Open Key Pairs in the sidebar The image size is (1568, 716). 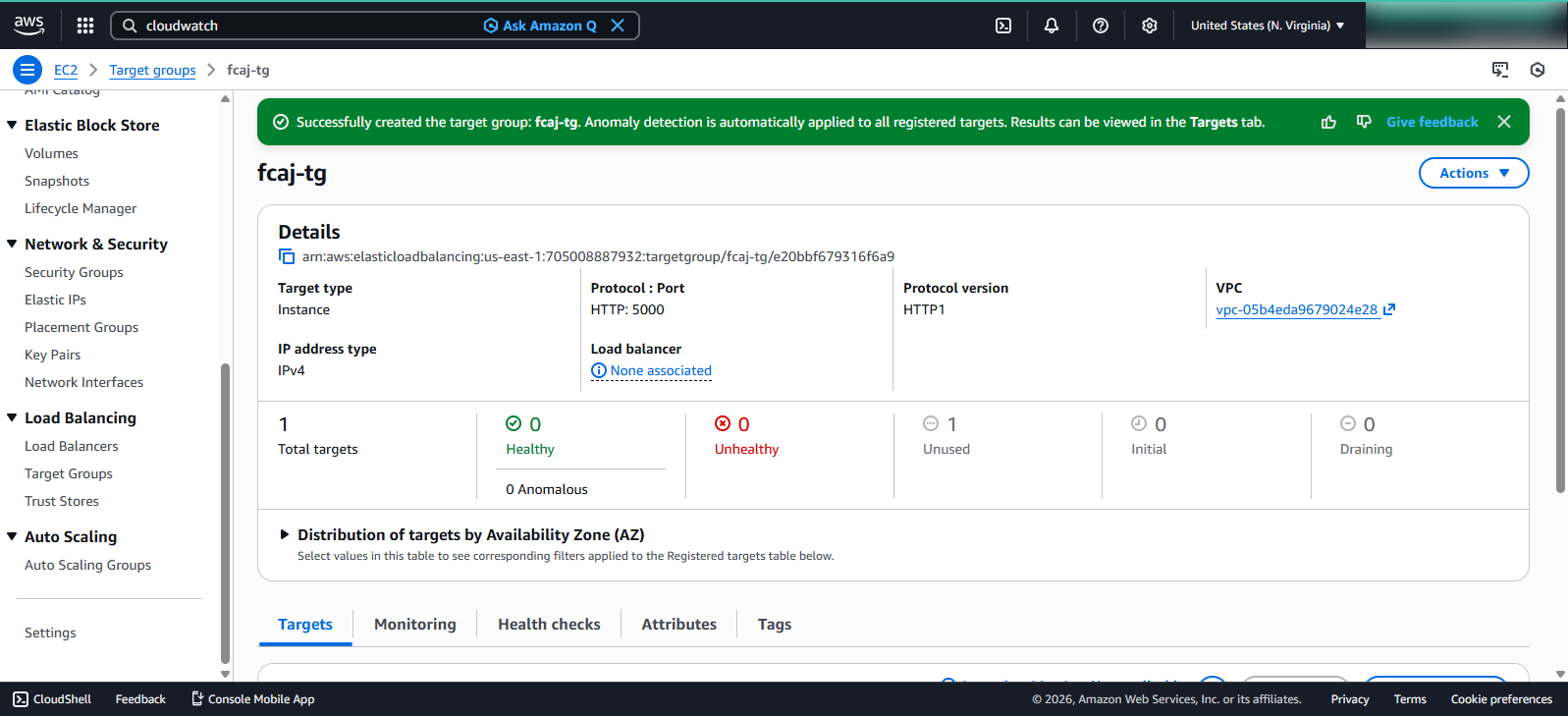point(53,355)
